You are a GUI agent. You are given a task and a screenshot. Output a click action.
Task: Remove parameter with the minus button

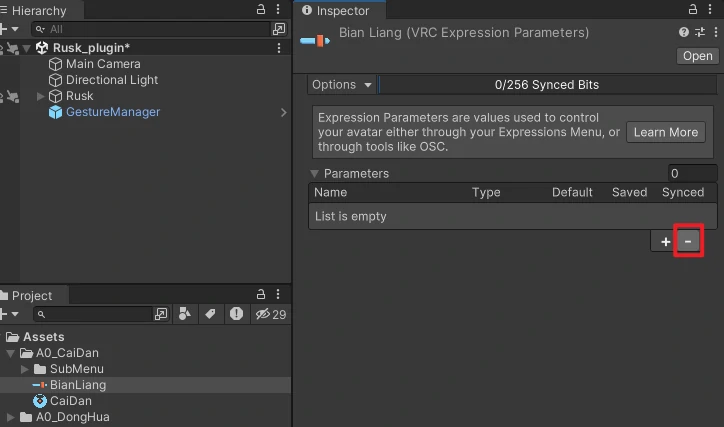(688, 242)
